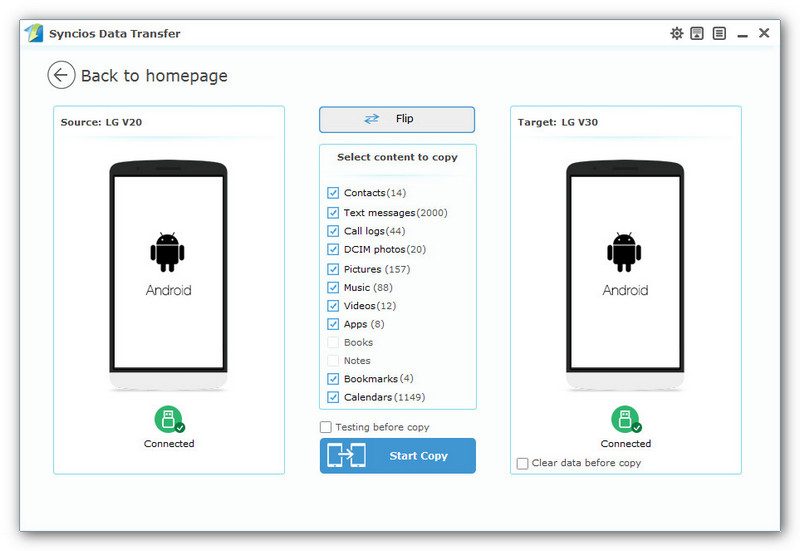Viewport: 800px width, 551px height.
Task: Click the source LG V20 phone image
Action: 168,276
